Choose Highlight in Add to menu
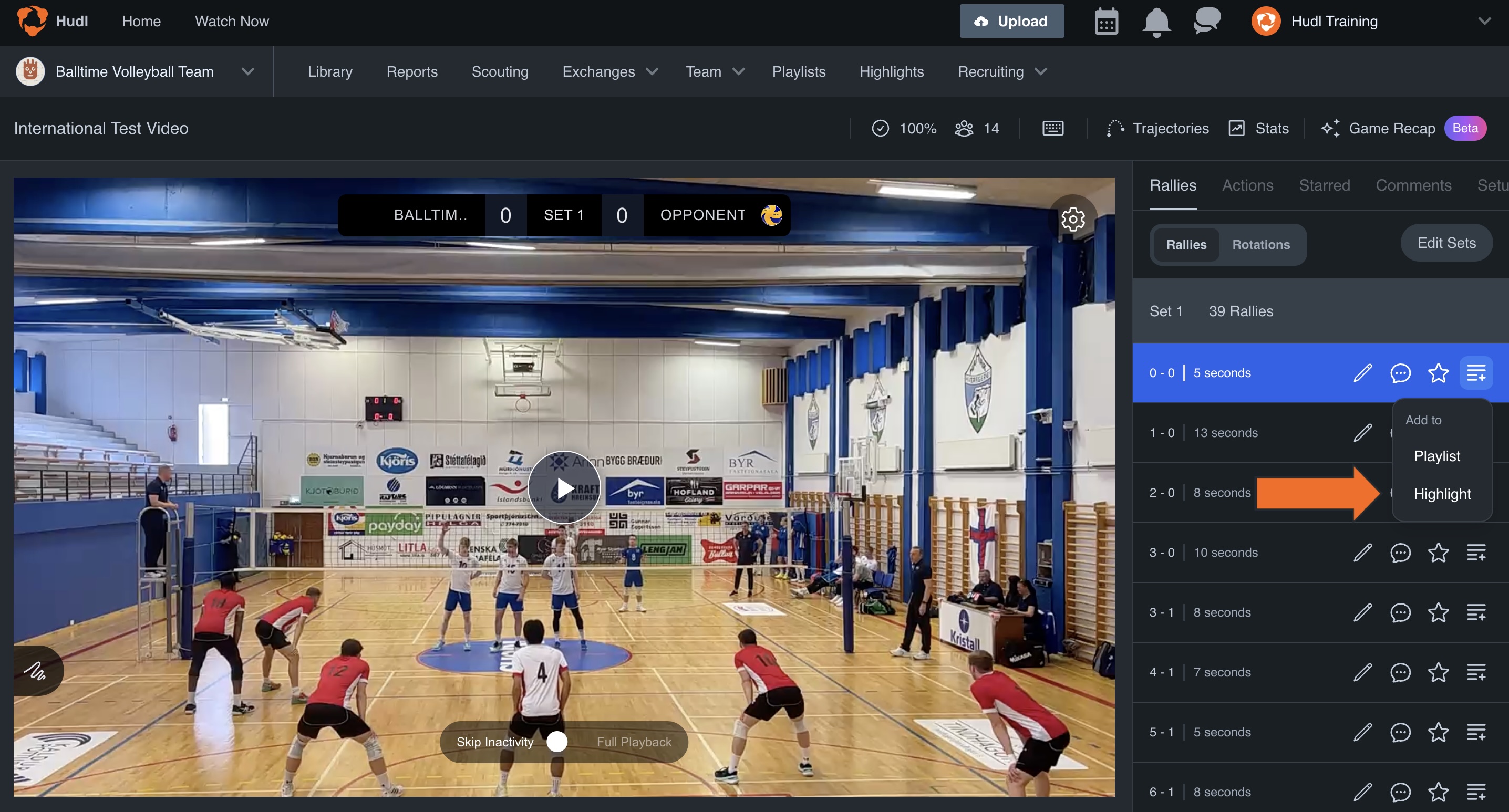This screenshot has width=1509, height=812. click(1442, 494)
